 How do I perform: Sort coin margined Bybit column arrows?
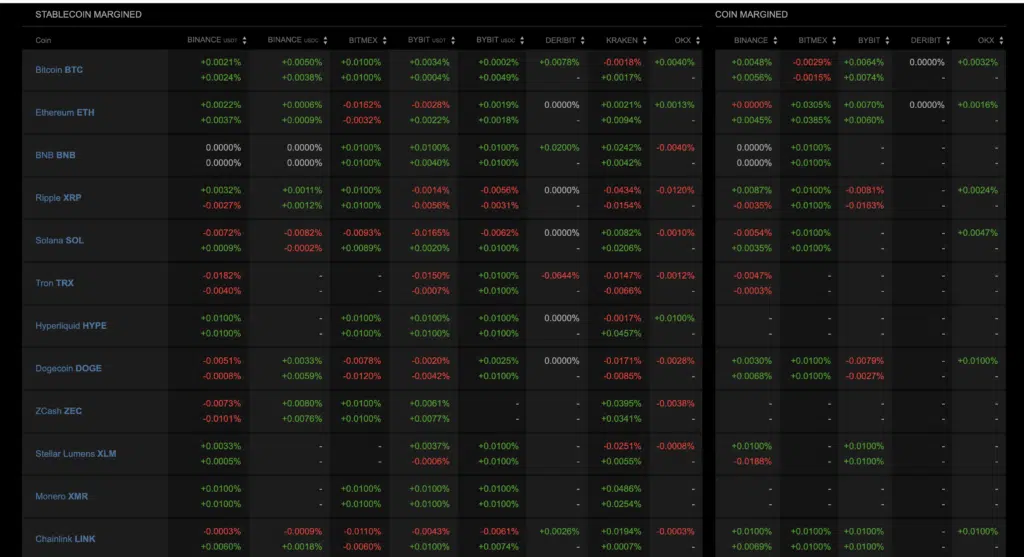(x=888, y=40)
